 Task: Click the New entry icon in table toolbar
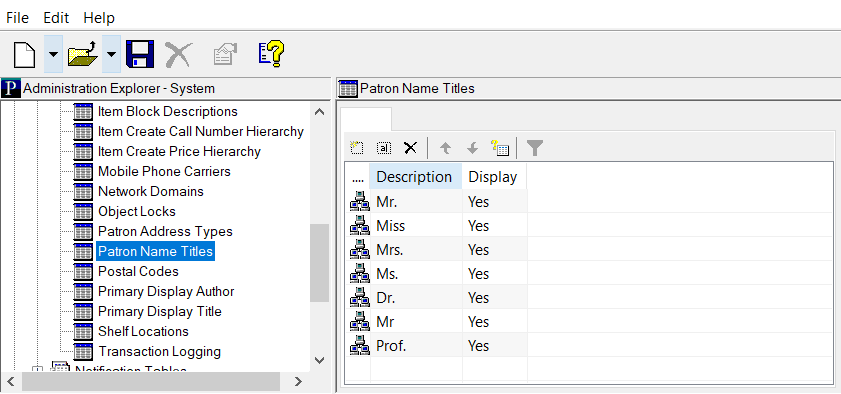tap(357, 148)
